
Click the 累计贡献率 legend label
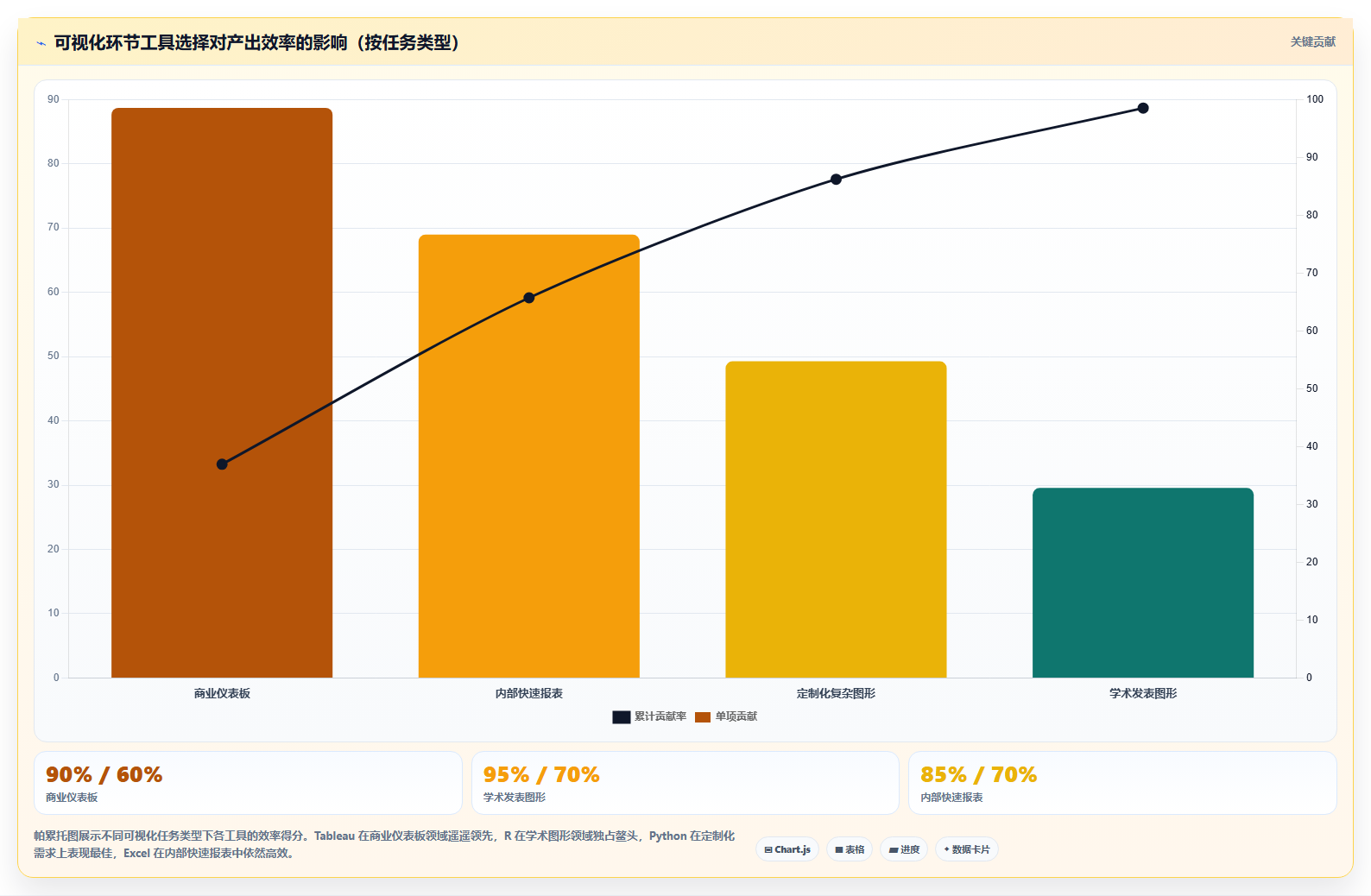point(660,716)
